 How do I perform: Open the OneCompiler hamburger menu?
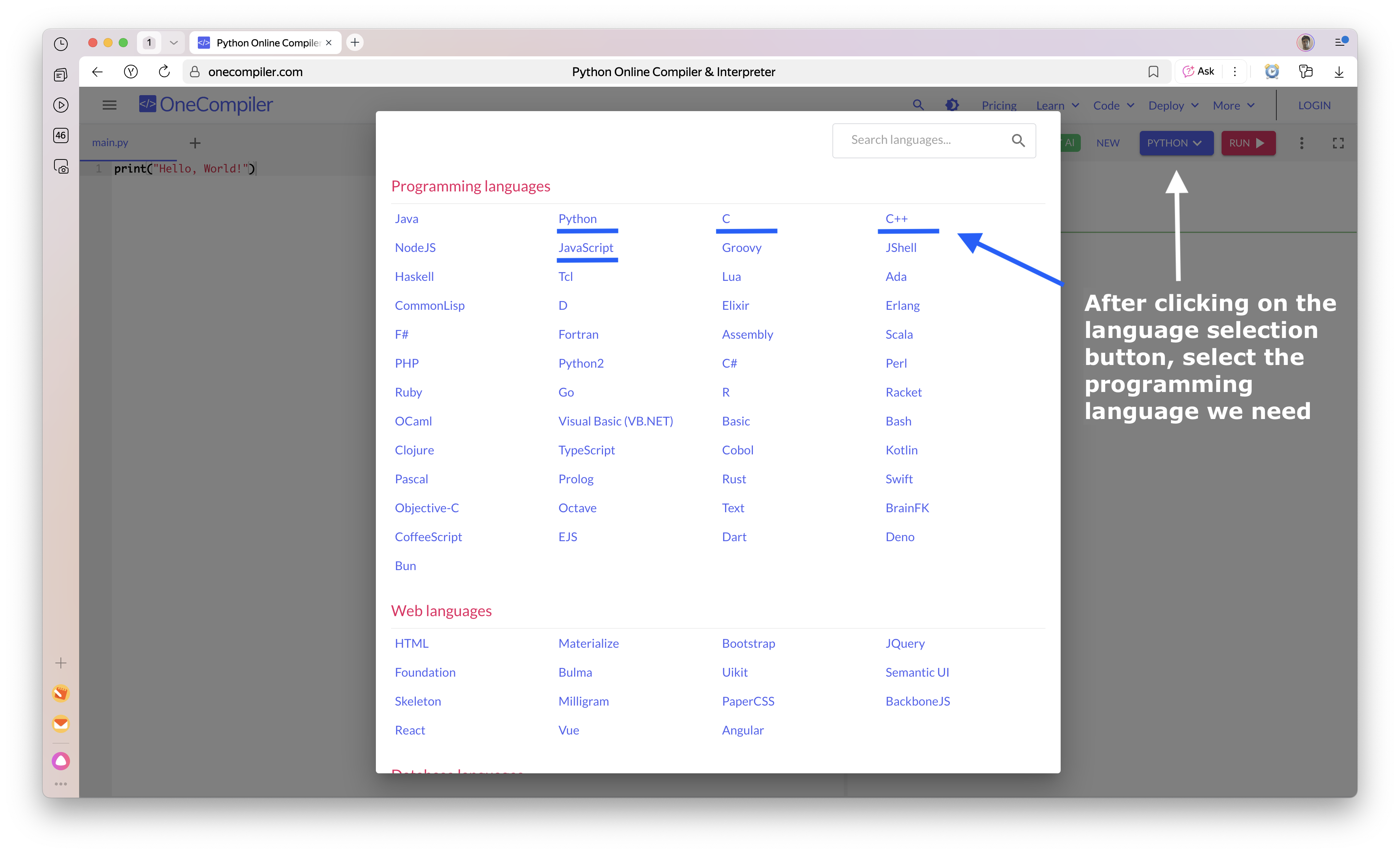(109, 105)
